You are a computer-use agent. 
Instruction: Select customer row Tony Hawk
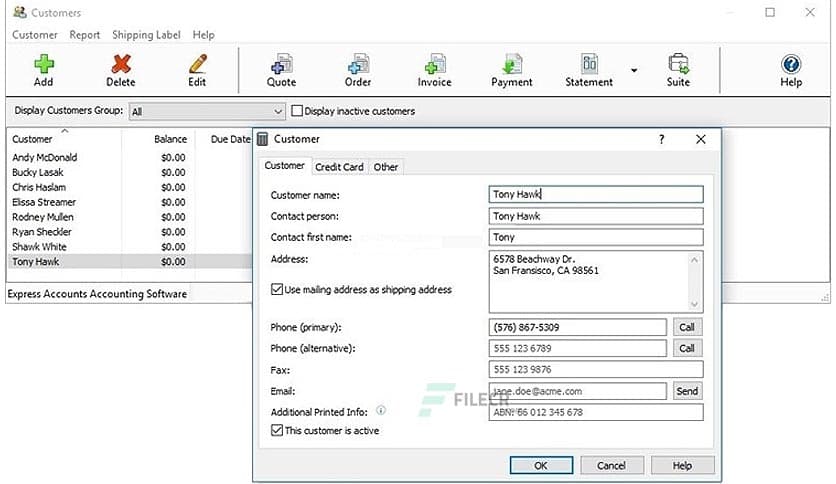[130, 262]
